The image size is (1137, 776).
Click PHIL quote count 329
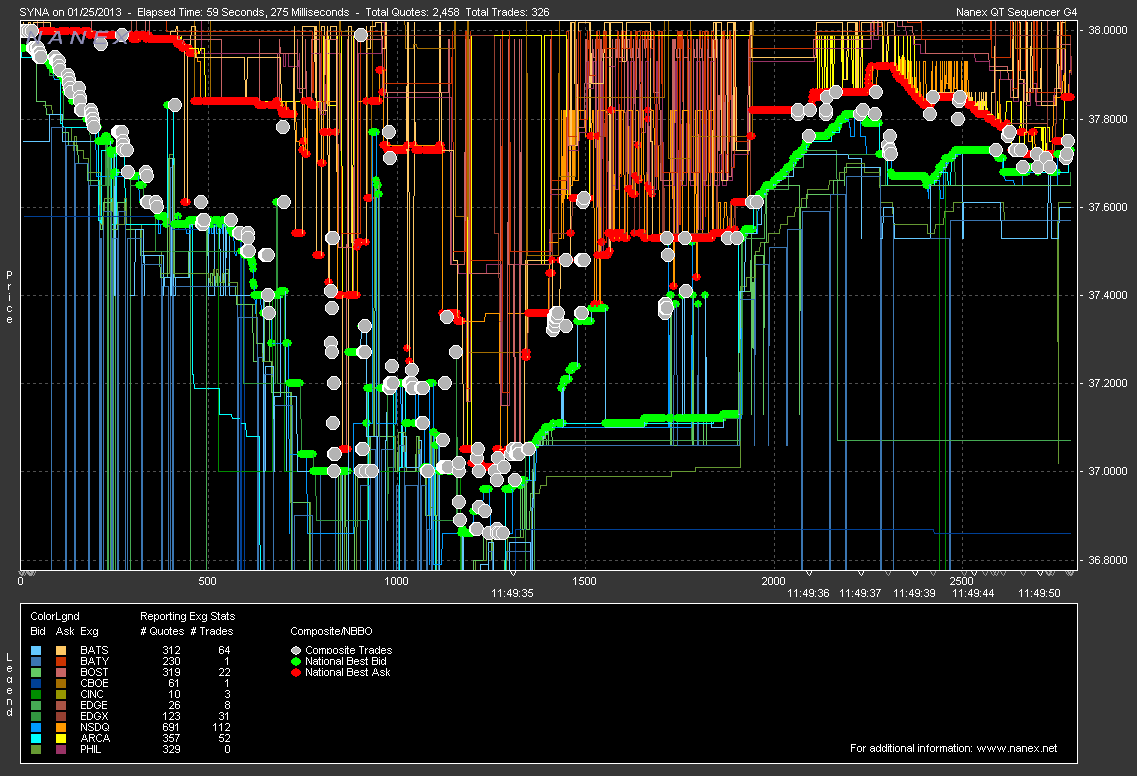[171, 749]
